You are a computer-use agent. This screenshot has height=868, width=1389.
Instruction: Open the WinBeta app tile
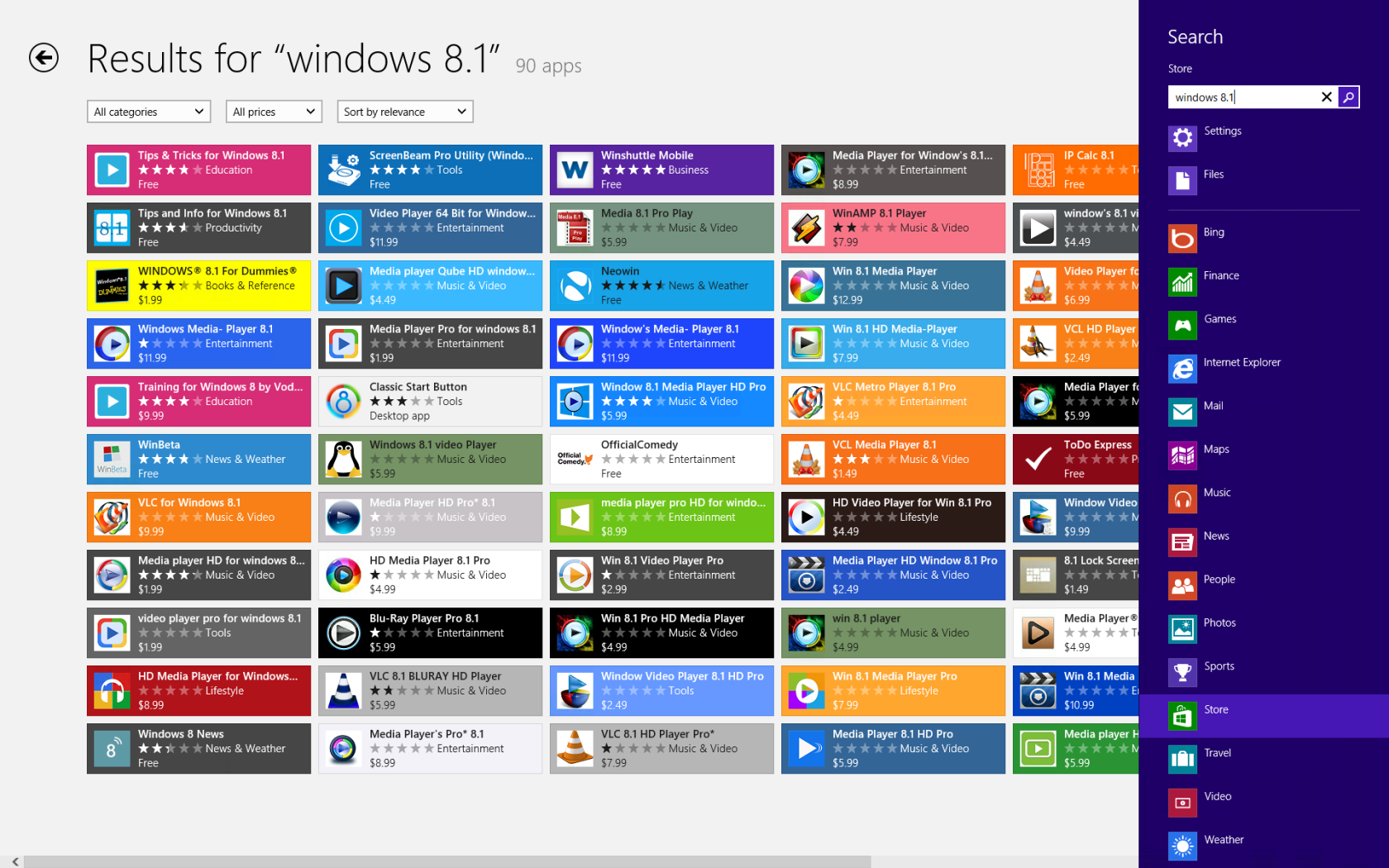[x=198, y=459]
